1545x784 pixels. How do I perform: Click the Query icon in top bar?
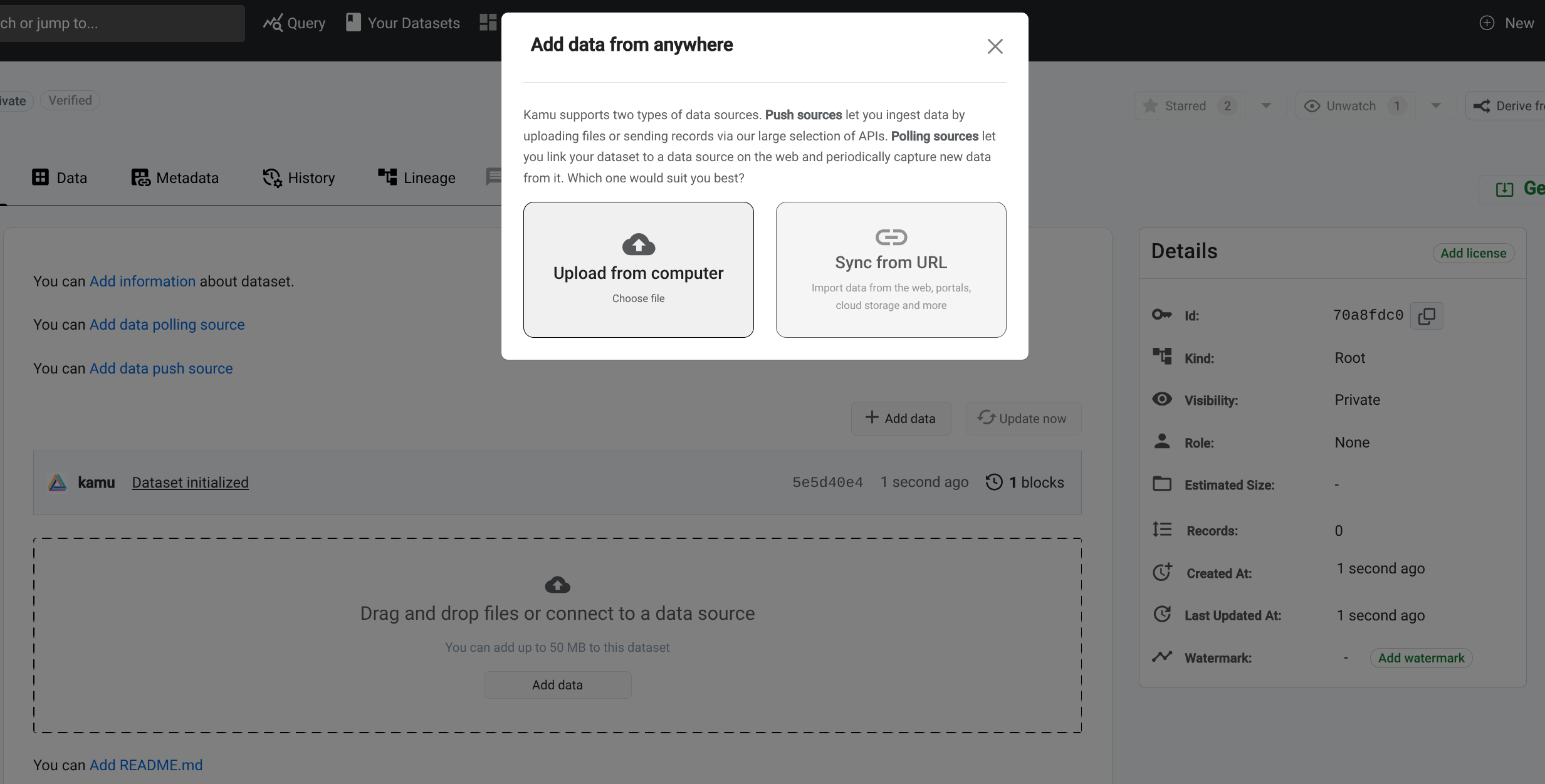point(273,23)
